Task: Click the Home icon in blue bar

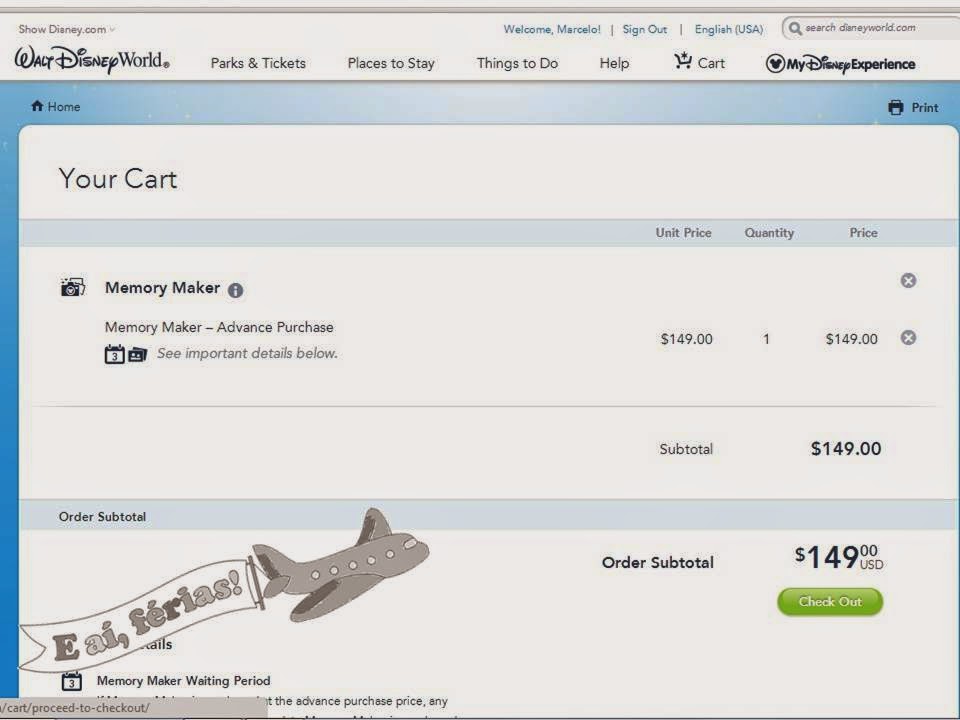Action: [35, 106]
